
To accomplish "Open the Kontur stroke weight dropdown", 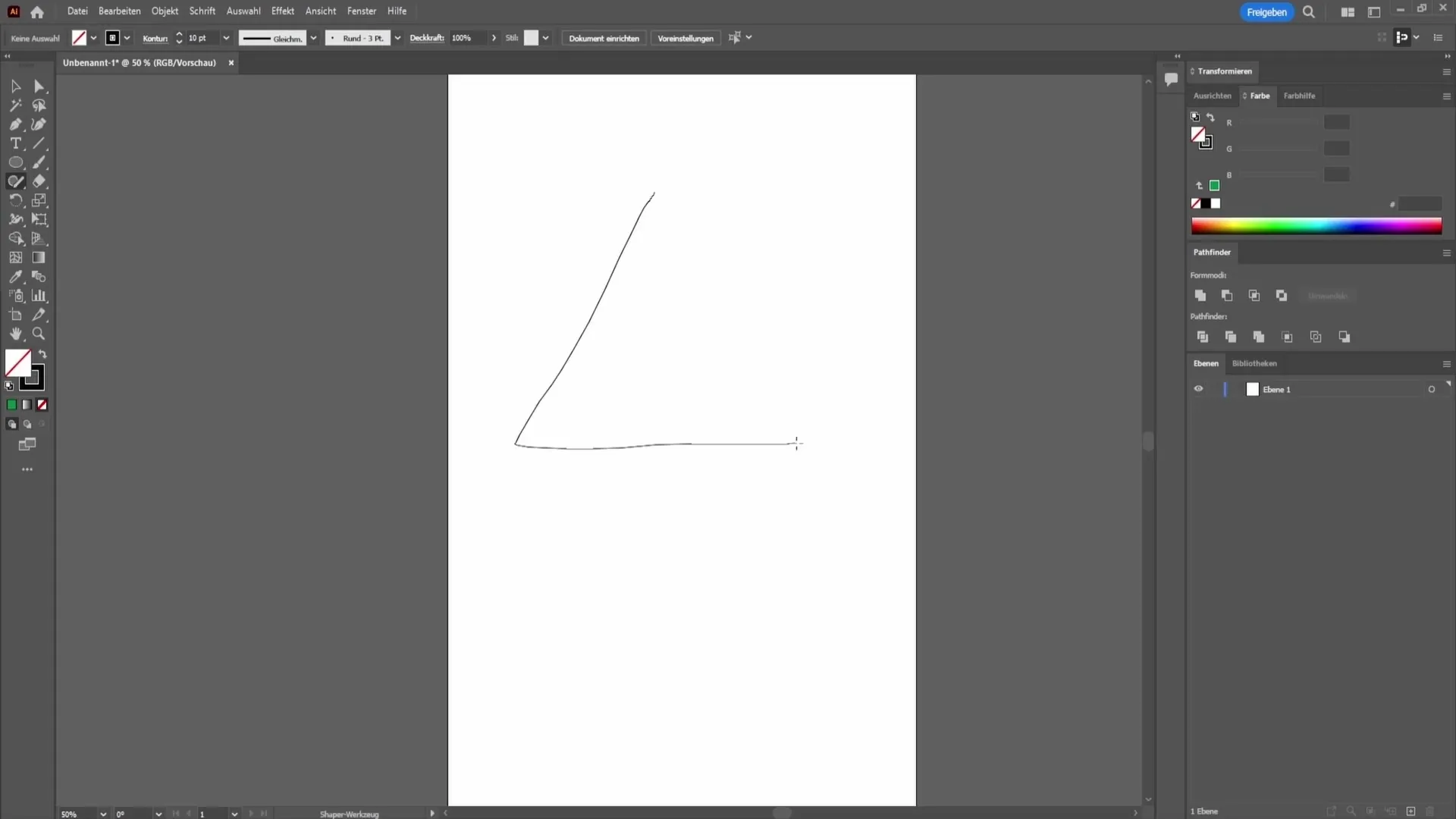I will 225,38.
